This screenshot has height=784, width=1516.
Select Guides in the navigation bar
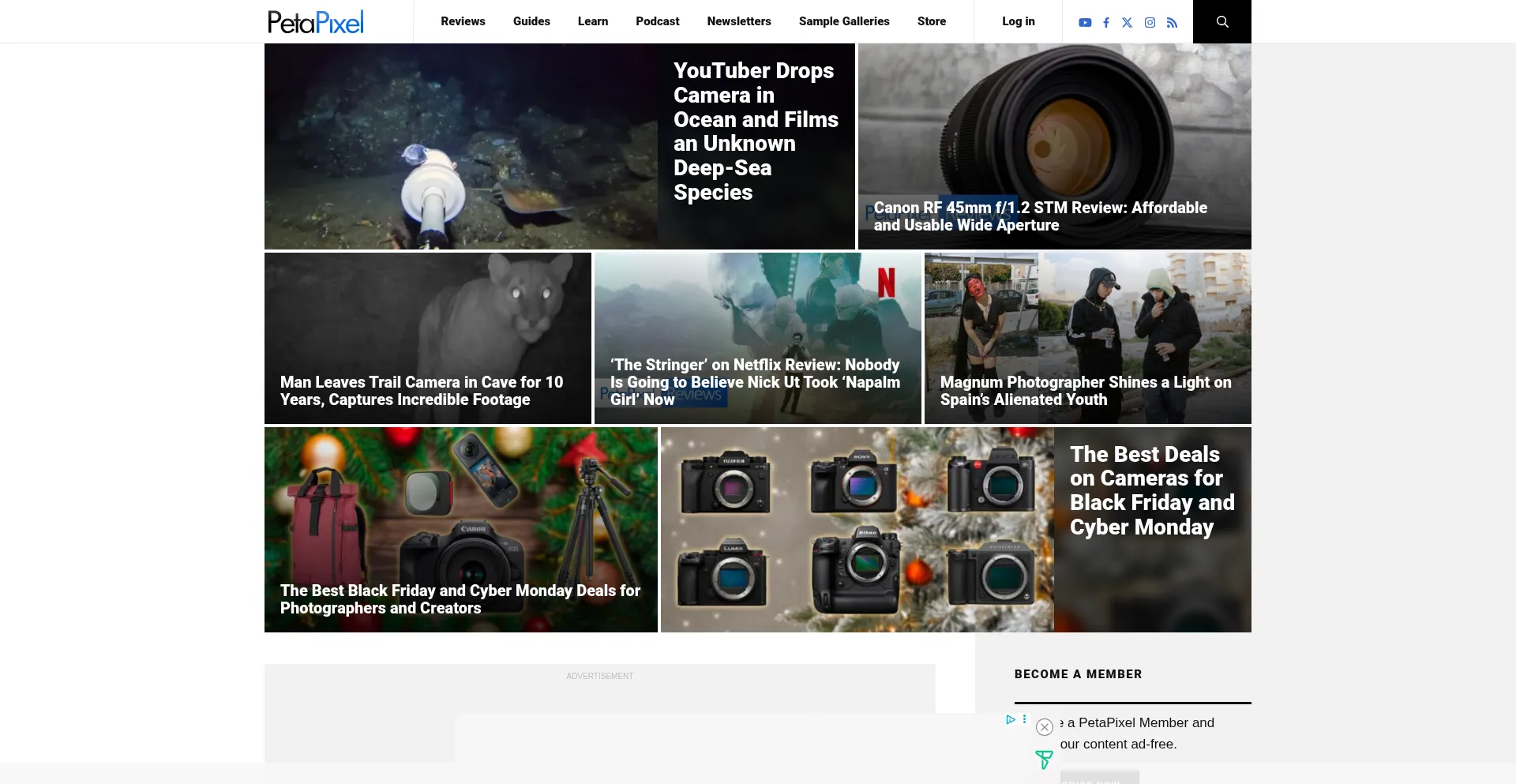point(531,21)
